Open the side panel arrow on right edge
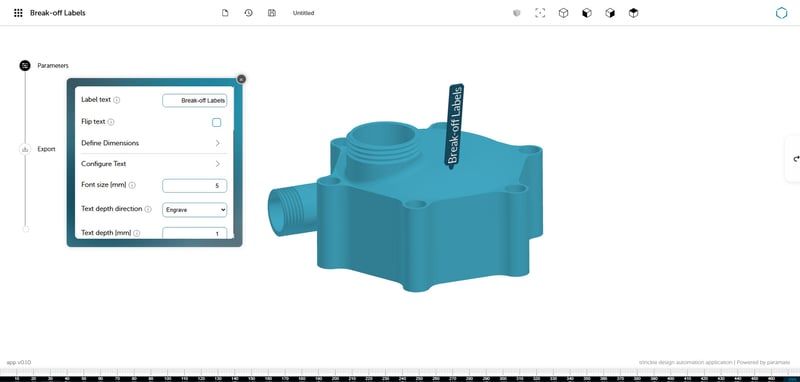 (796, 159)
